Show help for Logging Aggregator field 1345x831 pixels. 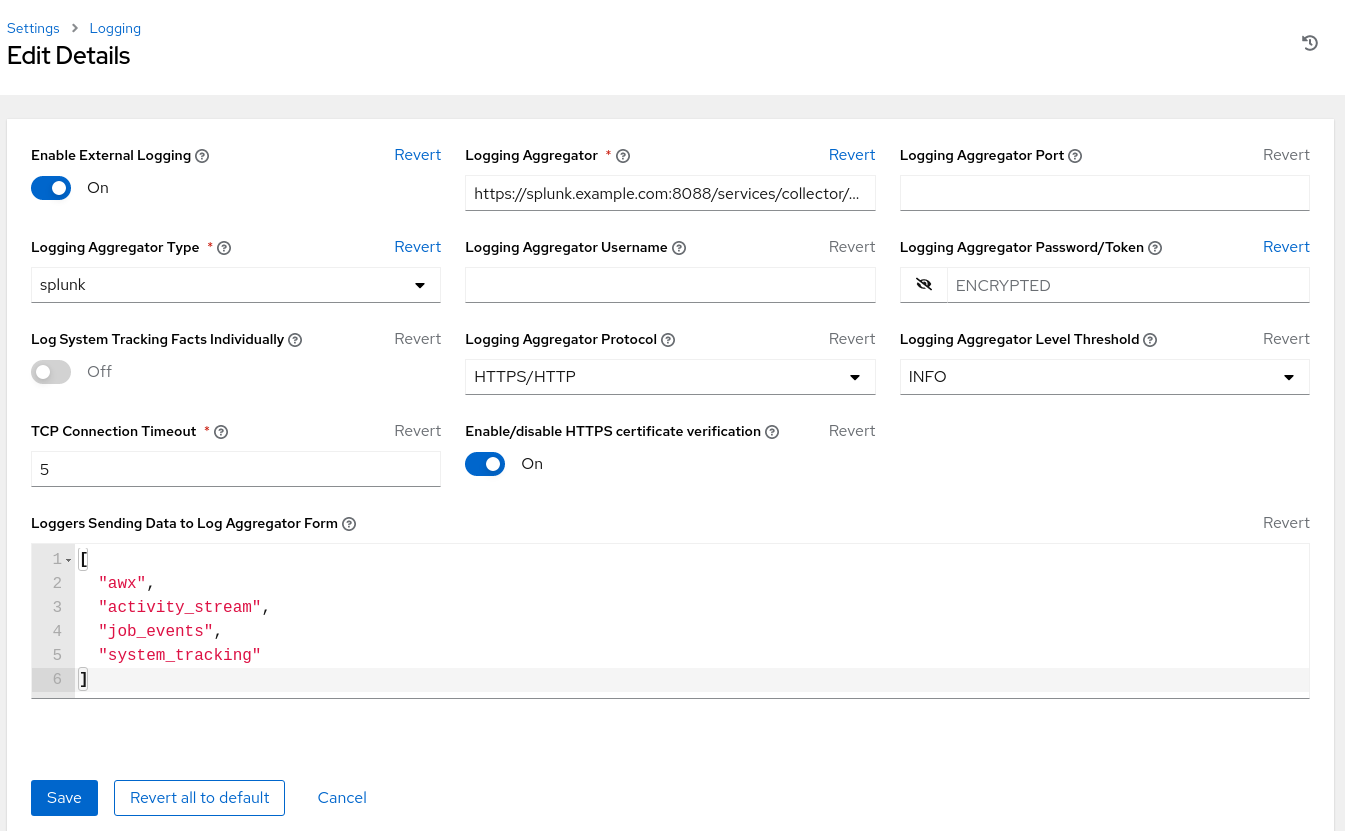point(623,156)
